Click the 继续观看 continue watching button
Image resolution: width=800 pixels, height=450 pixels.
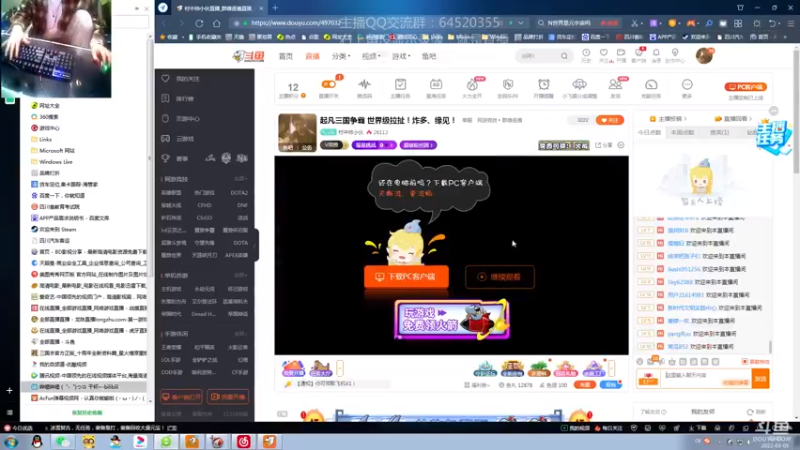click(x=499, y=277)
